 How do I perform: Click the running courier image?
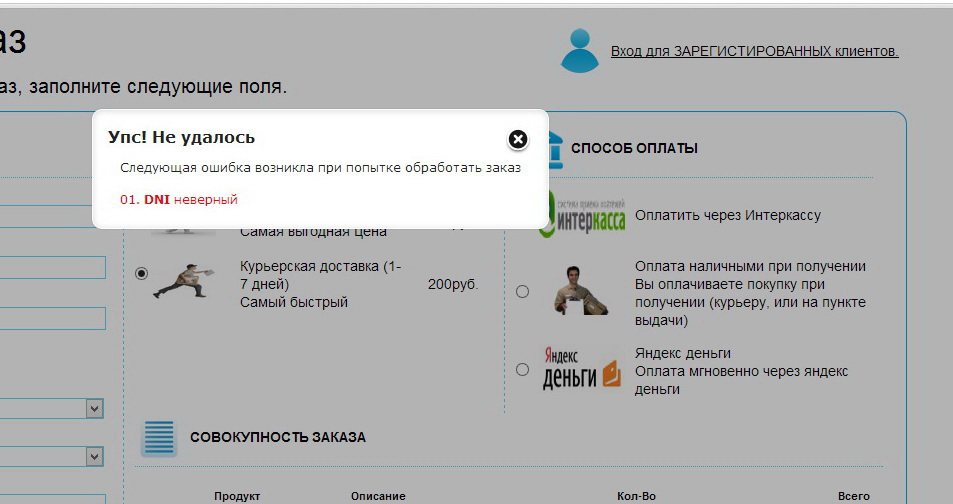tap(184, 281)
